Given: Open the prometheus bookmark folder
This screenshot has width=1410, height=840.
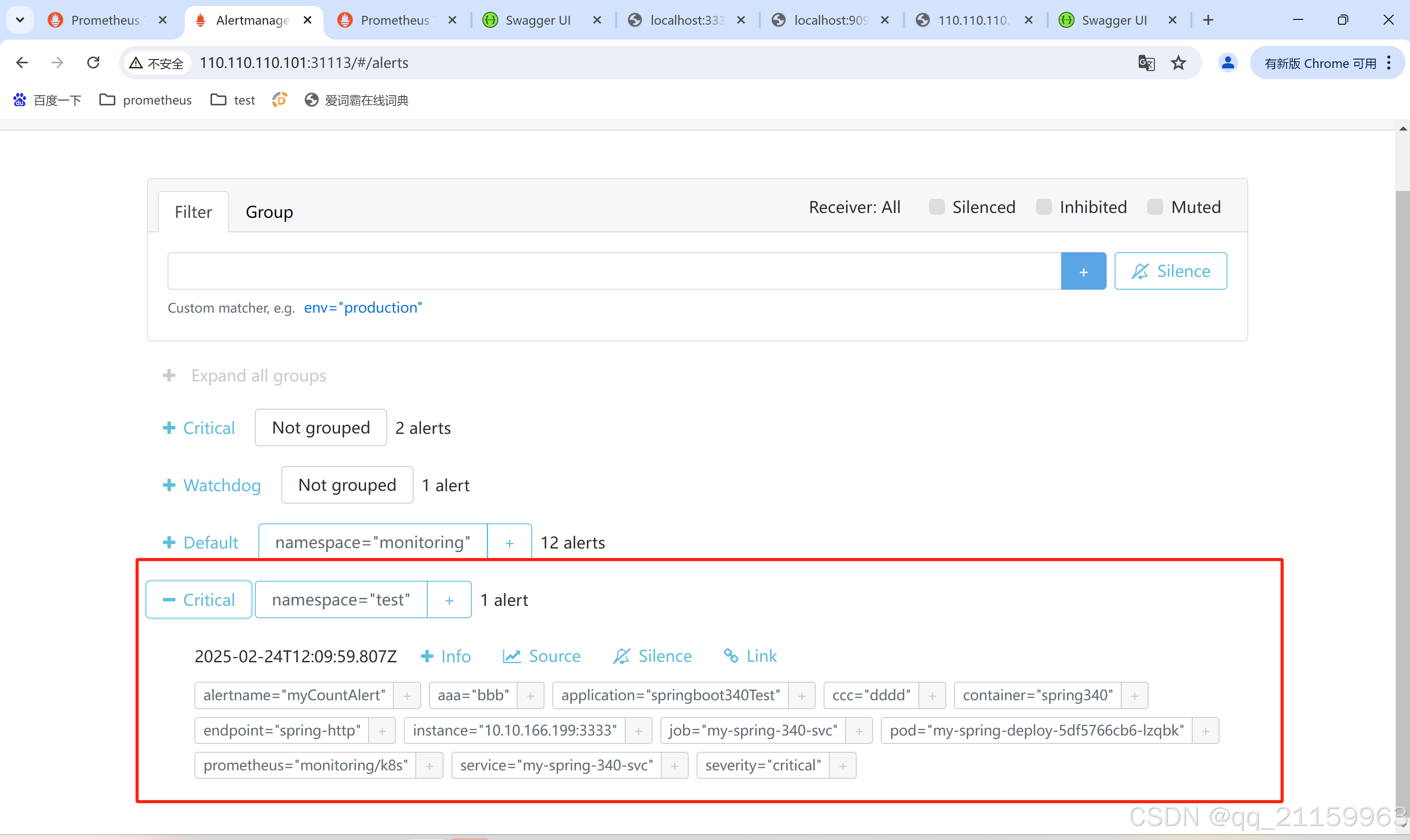Looking at the screenshot, I should click(x=145, y=100).
